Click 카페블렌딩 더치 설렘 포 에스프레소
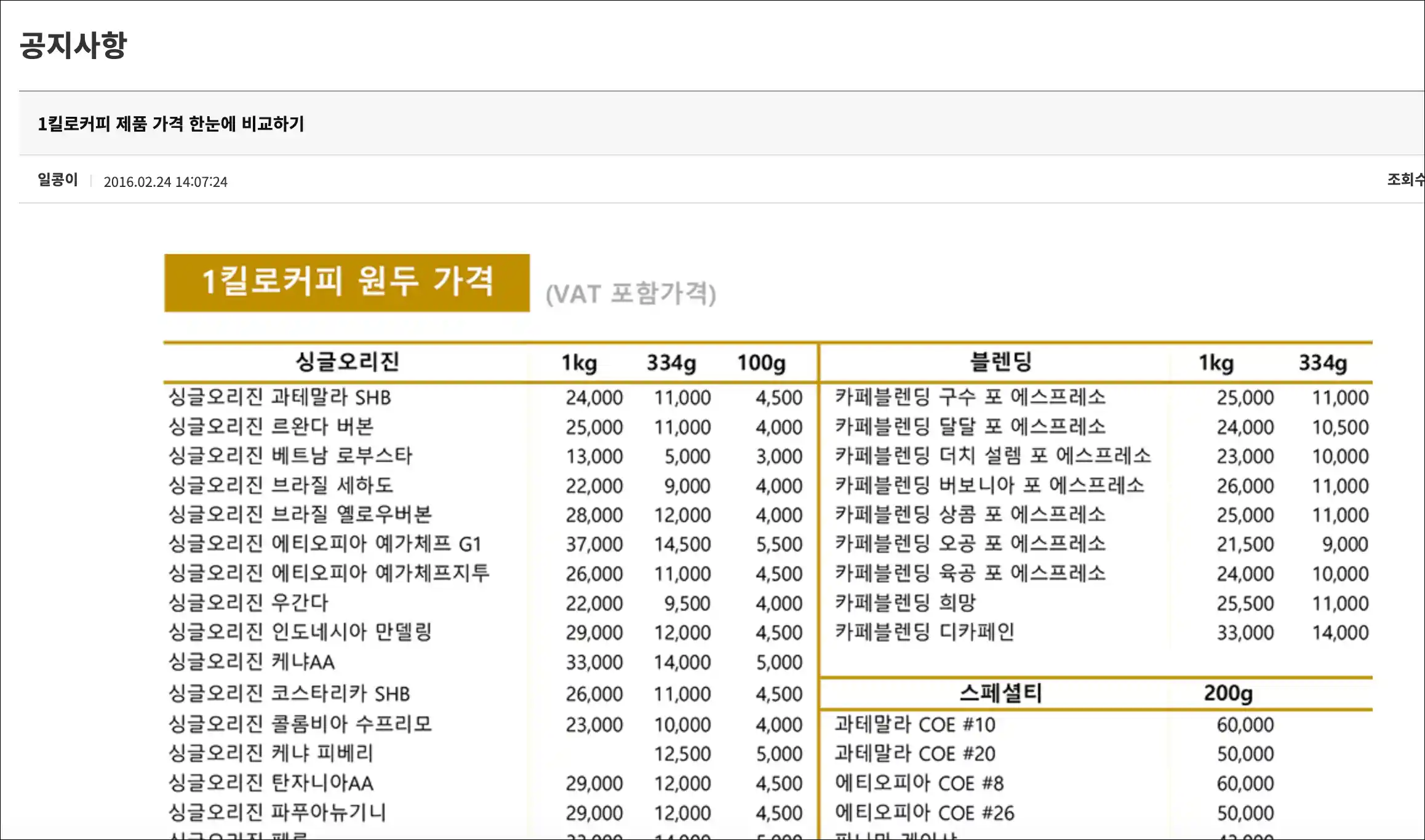1425x840 pixels. click(x=993, y=456)
